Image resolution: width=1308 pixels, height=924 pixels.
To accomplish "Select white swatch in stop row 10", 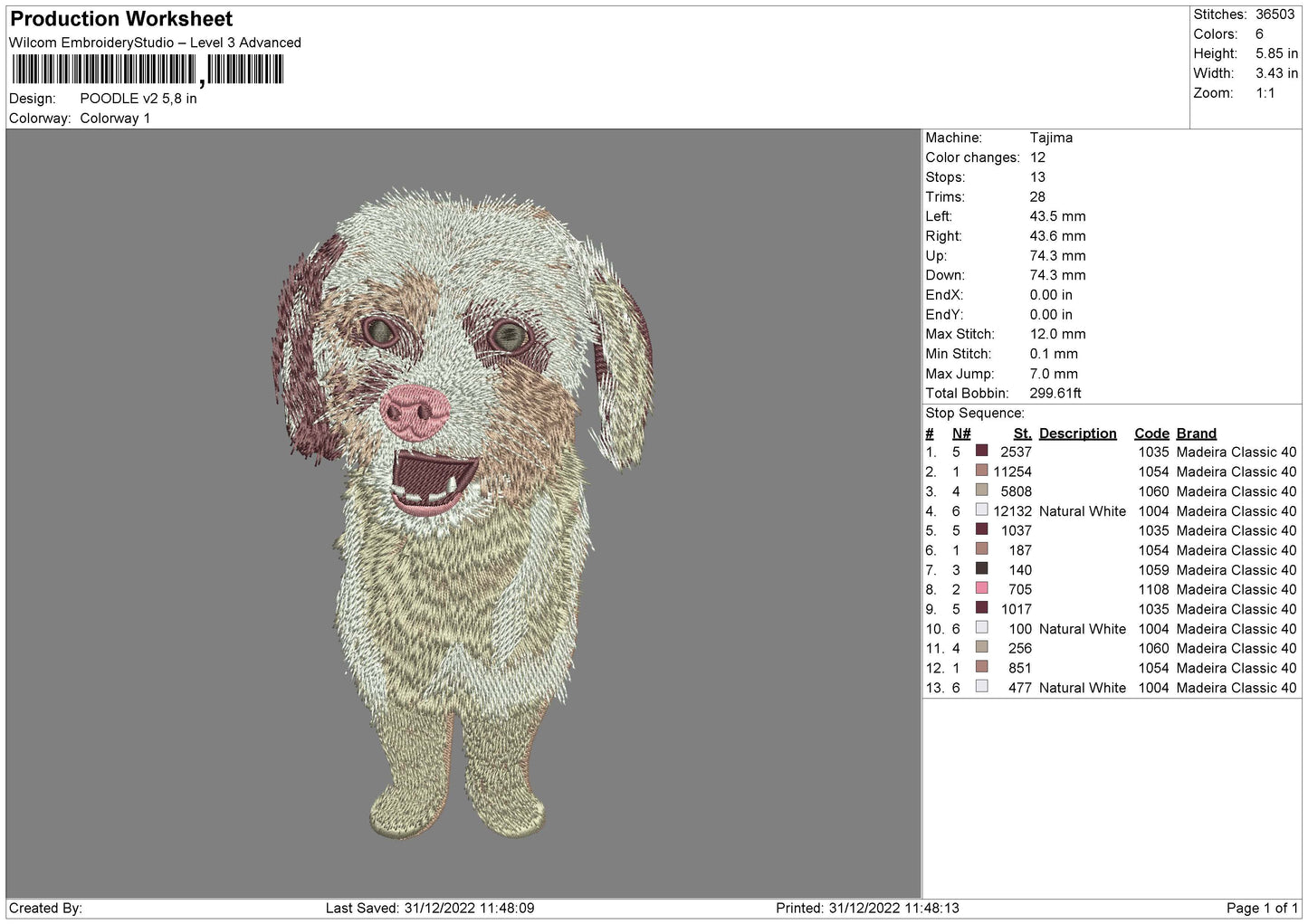I will click(981, 628).
